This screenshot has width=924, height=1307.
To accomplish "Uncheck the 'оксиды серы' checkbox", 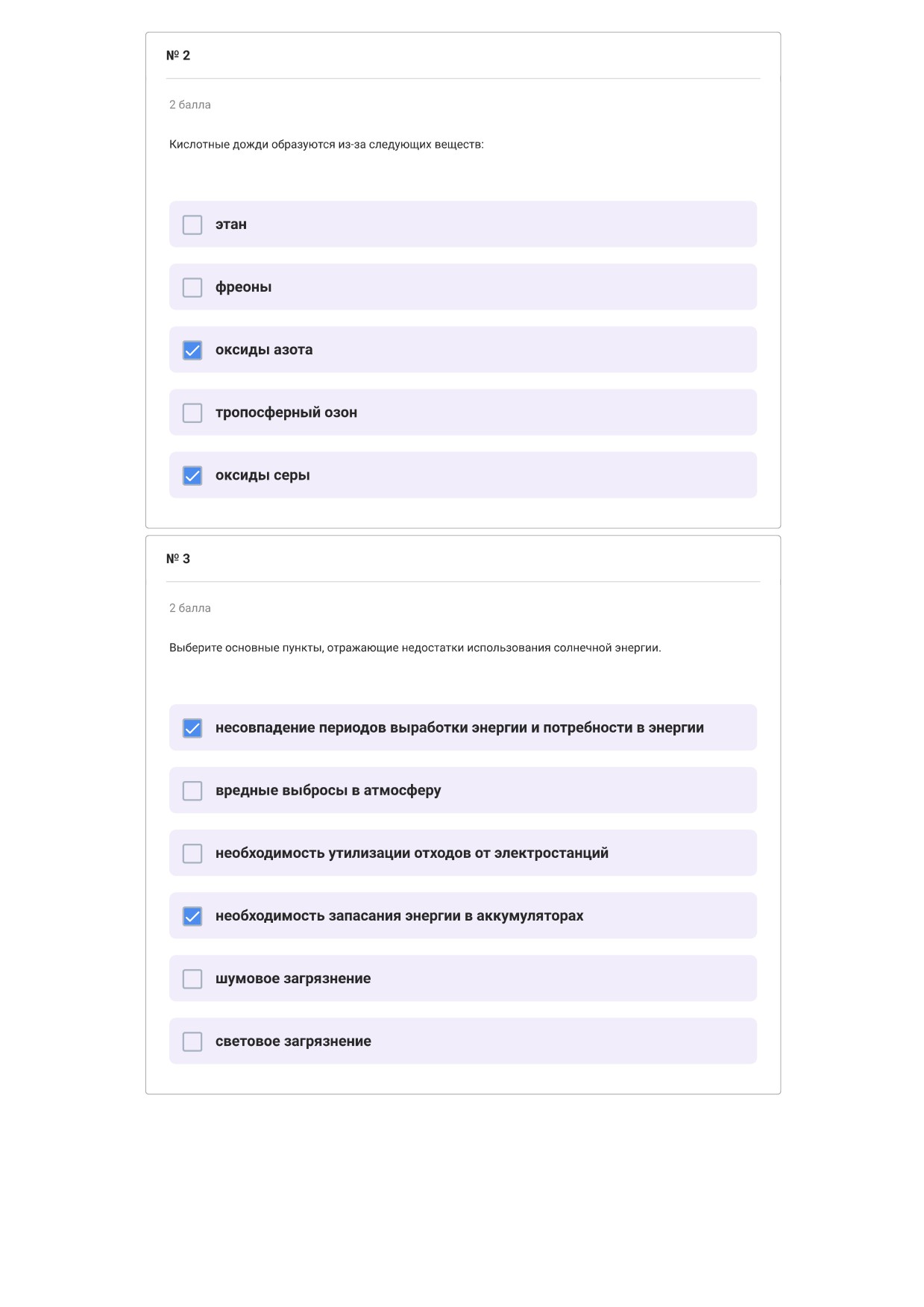I will 192,475.
